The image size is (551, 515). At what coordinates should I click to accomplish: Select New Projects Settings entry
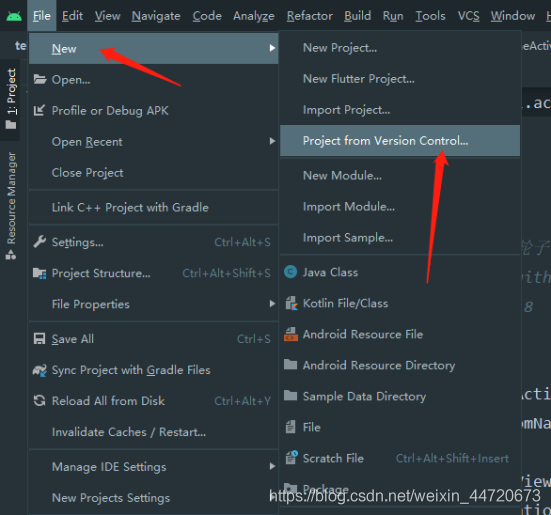pos(154,498)
